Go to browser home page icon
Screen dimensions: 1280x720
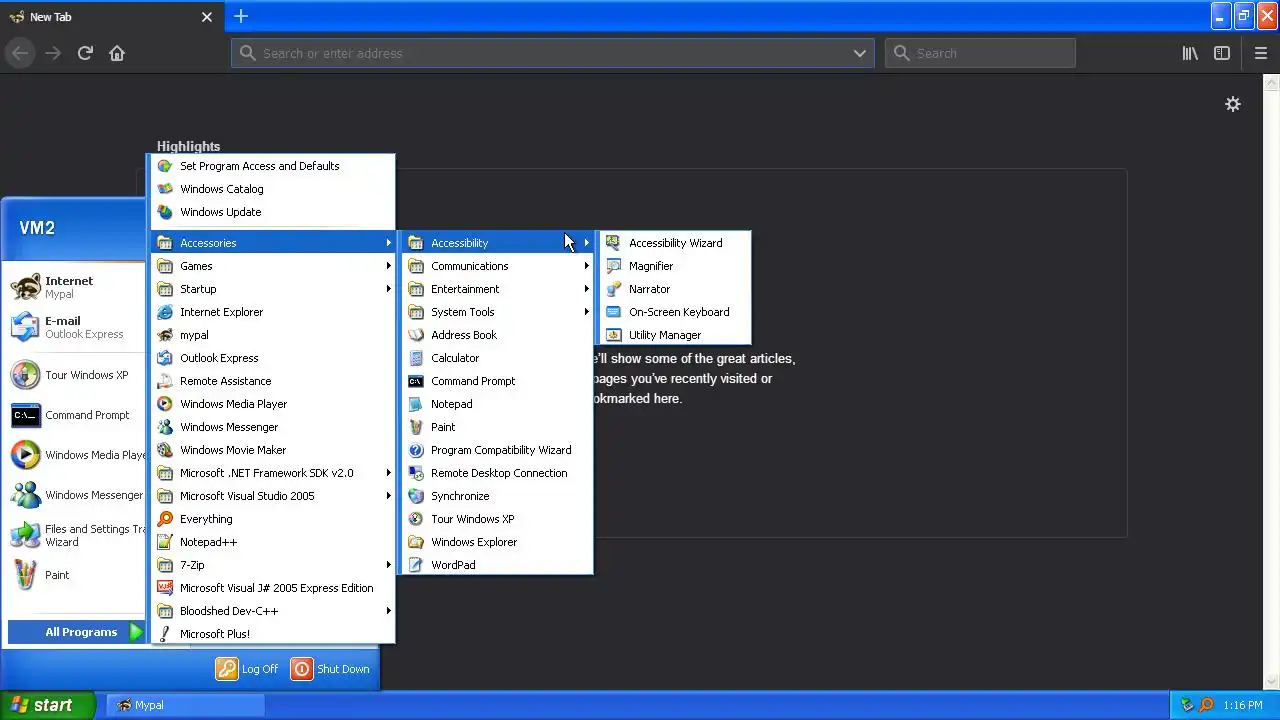[117, 53]
